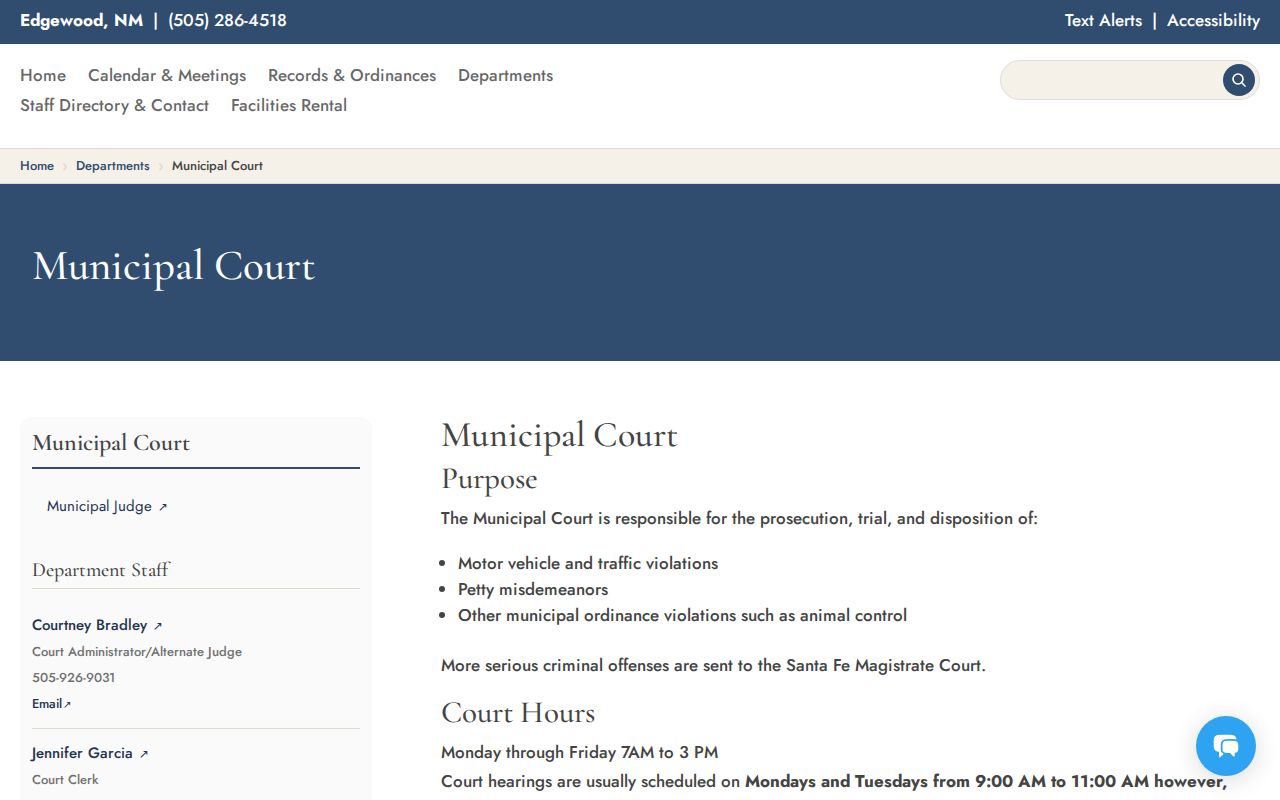
Task: Click the Department Staff heading
Action: point(101,570)
